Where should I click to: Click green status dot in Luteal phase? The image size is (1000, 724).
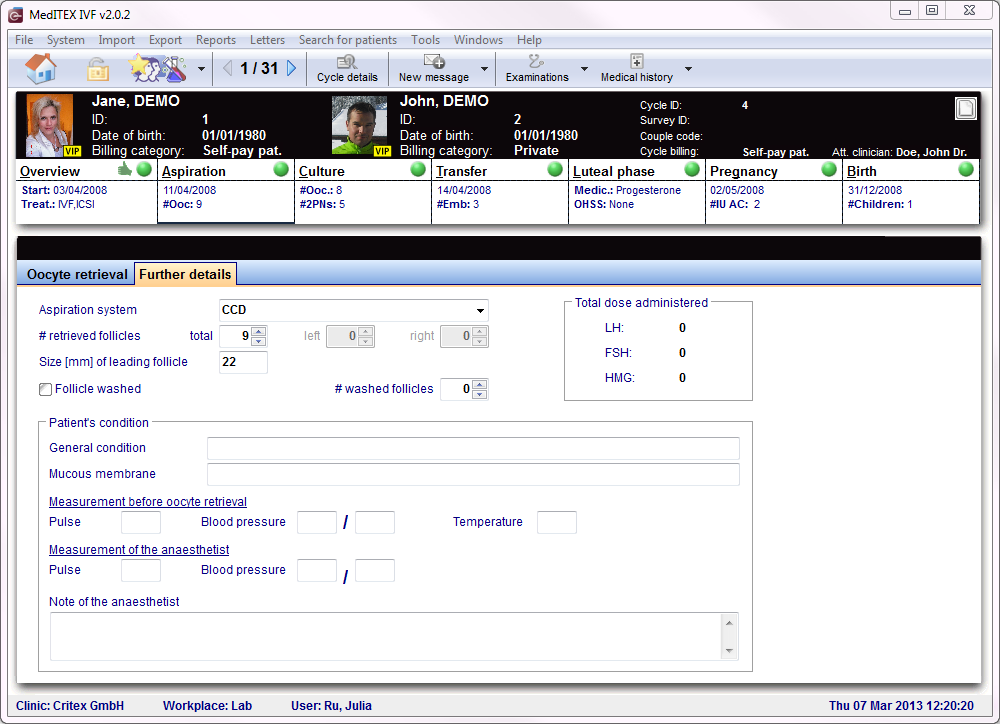(692, 169)
